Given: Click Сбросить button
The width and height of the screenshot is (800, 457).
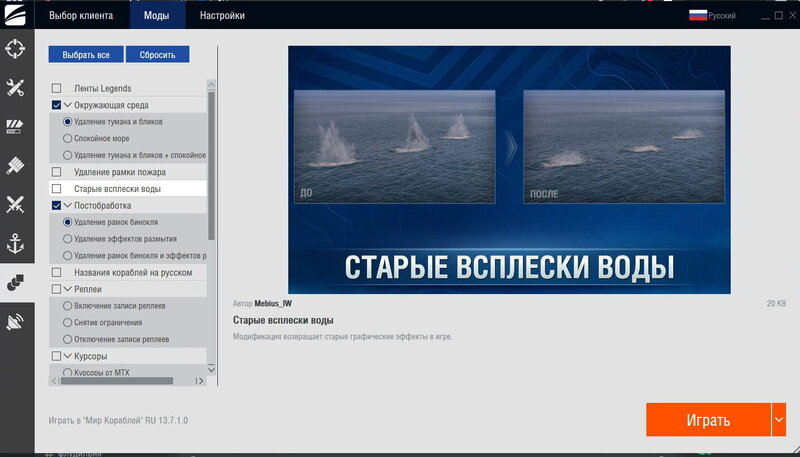Looking at the screenshot, I should point(158,55).
